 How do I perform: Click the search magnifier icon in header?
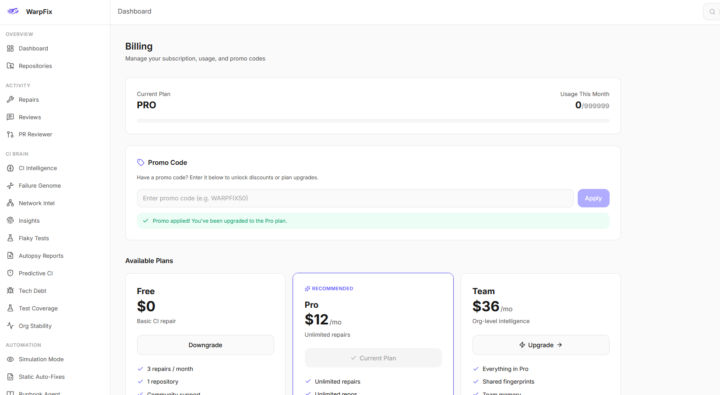click(x=712, y=11)
